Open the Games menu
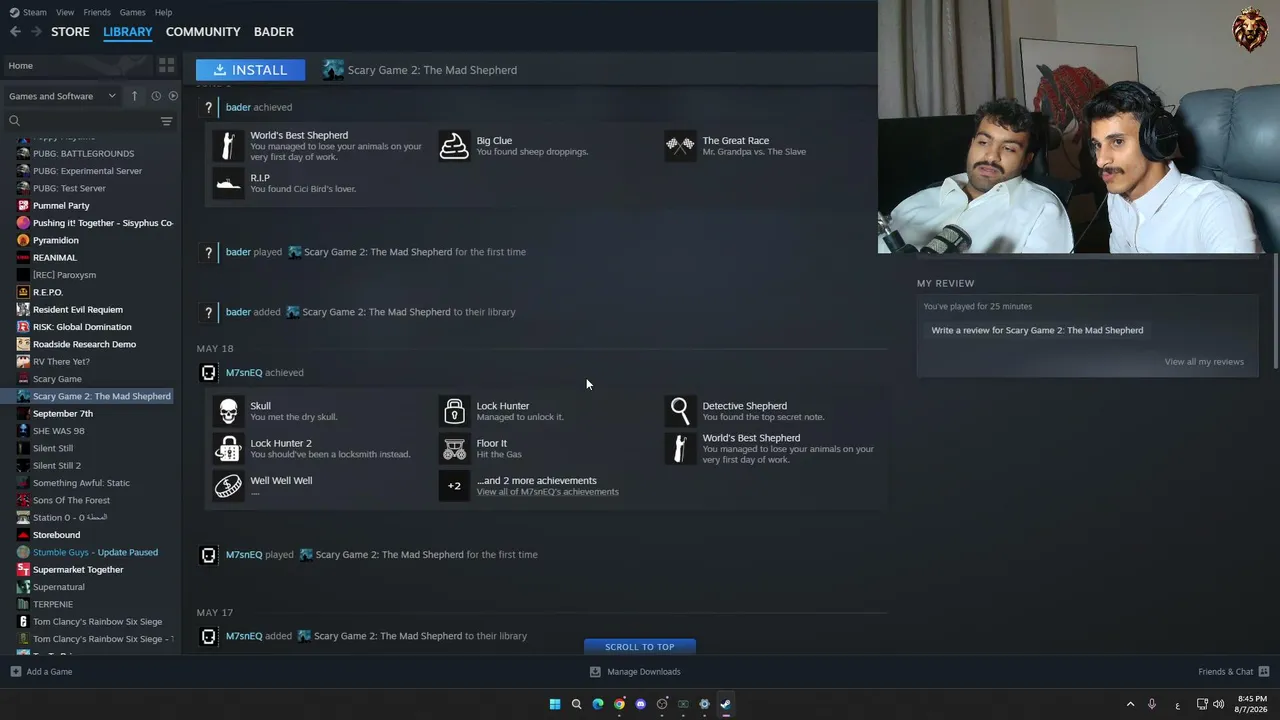Viewport: 1280px width, 720px height. pyautogui.click(x=132, y=12)
